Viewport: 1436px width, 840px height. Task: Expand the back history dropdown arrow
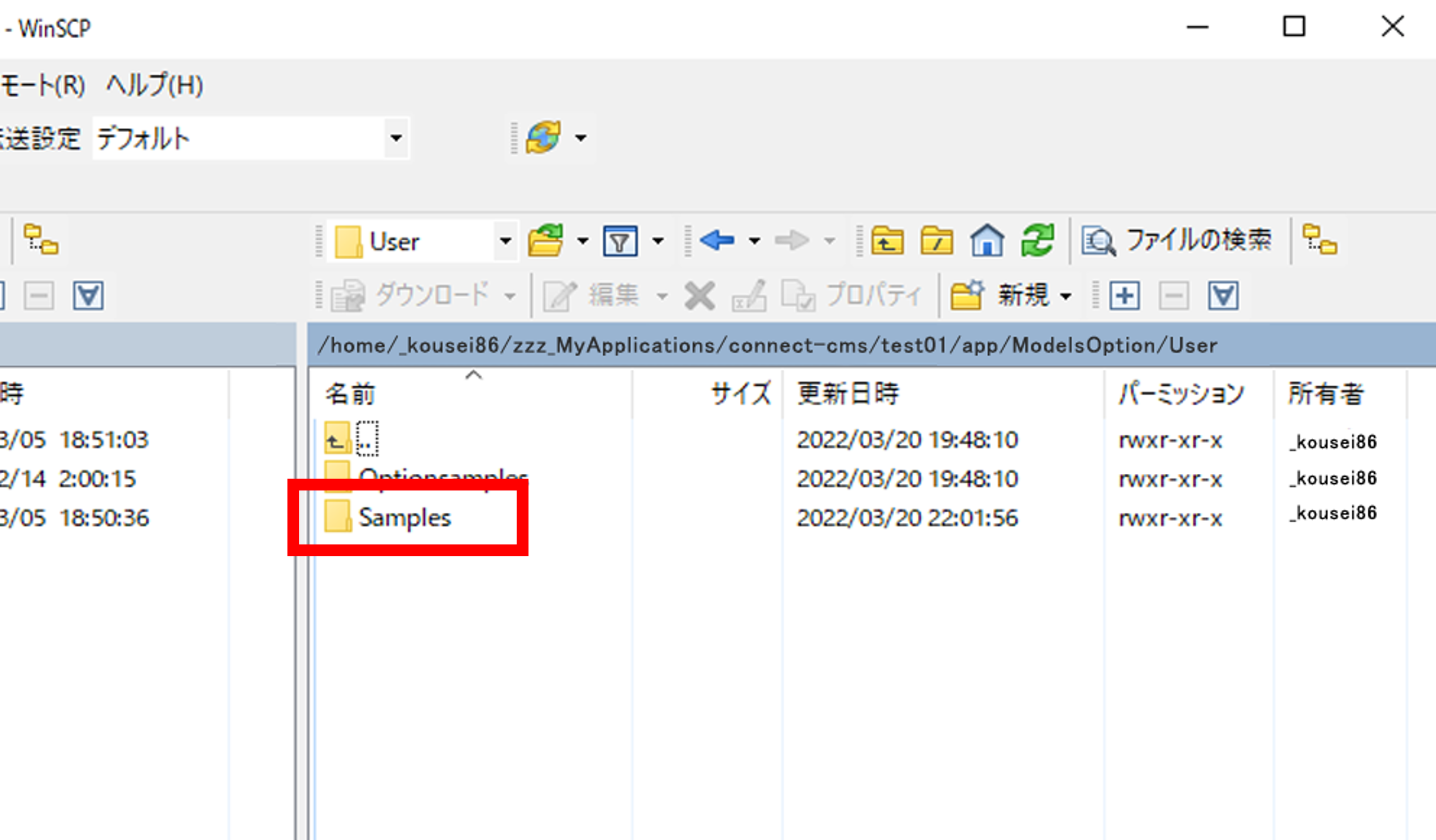[754, 241]
